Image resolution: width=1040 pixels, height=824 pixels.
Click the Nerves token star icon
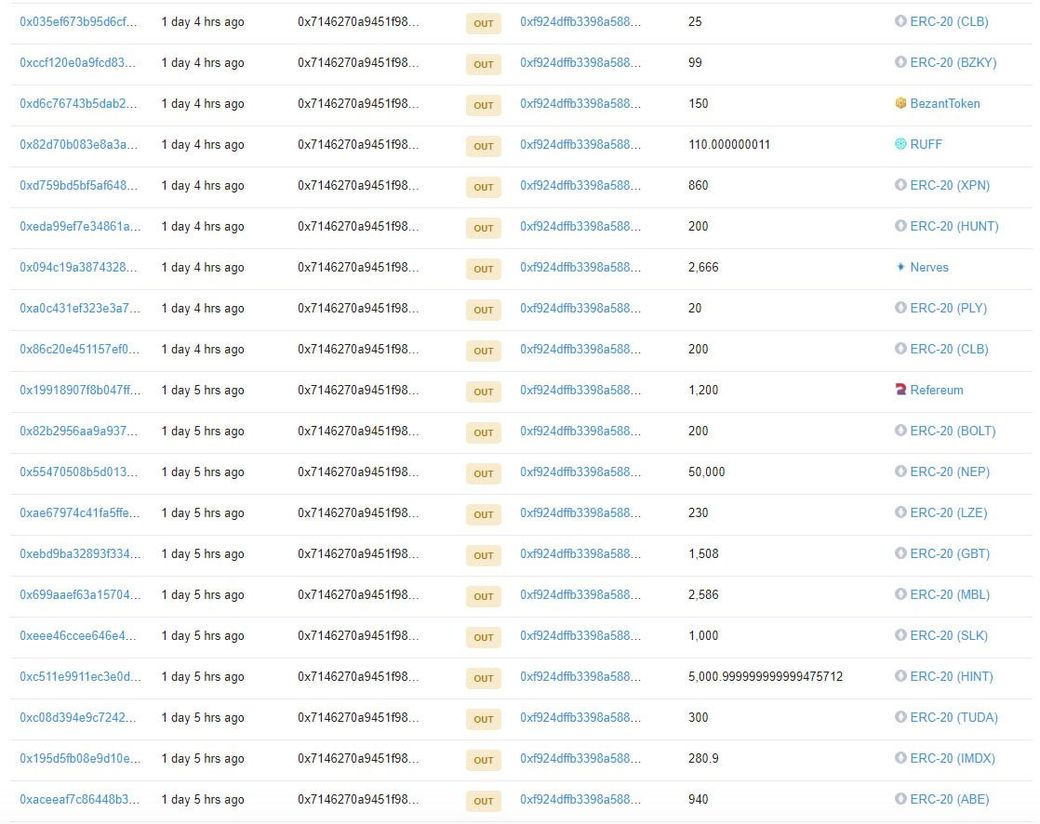(x=900, y=267)
